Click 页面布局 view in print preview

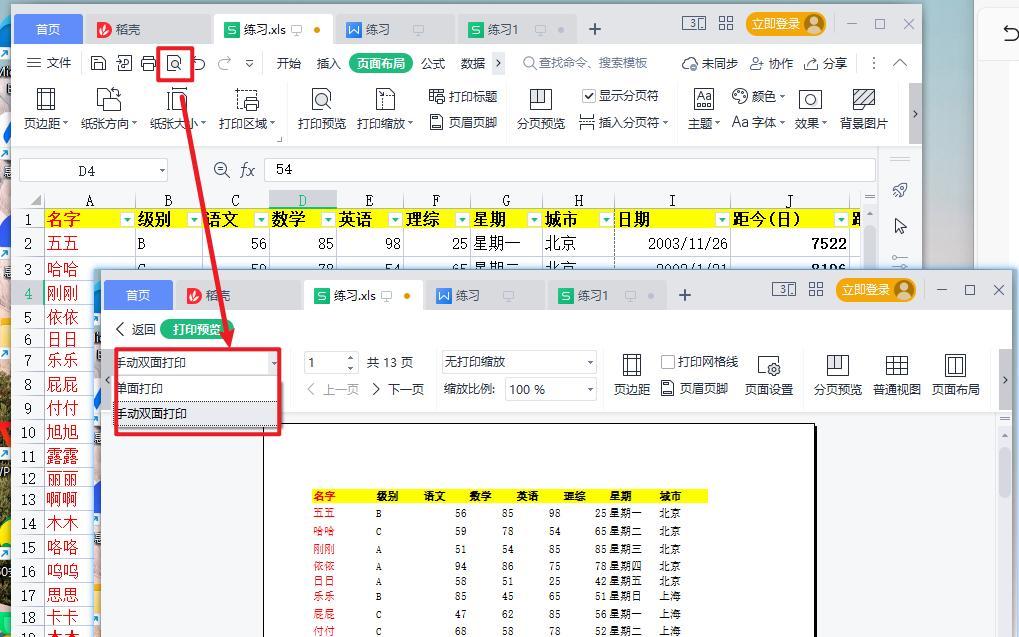point(955,375)
